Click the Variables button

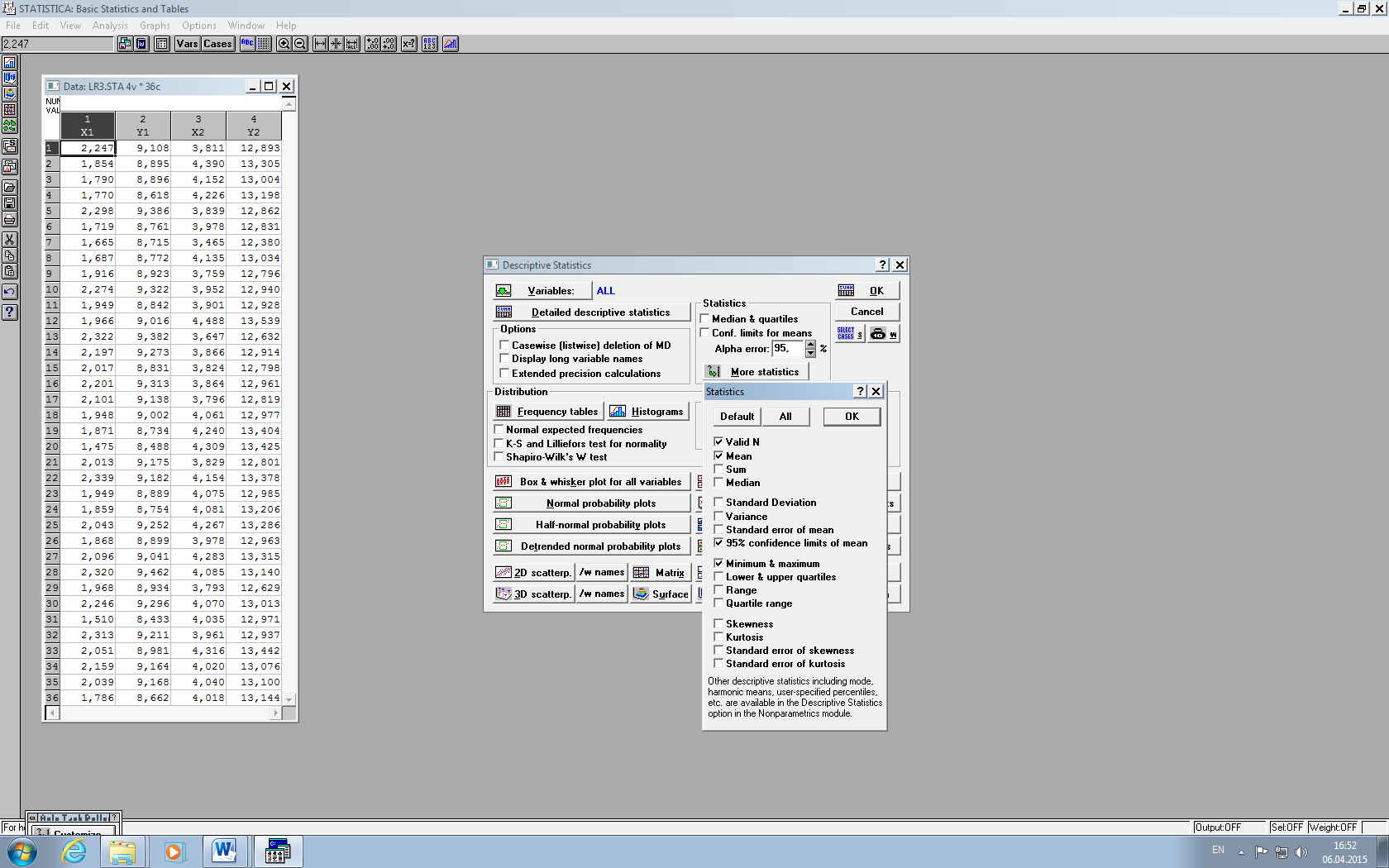542,291
